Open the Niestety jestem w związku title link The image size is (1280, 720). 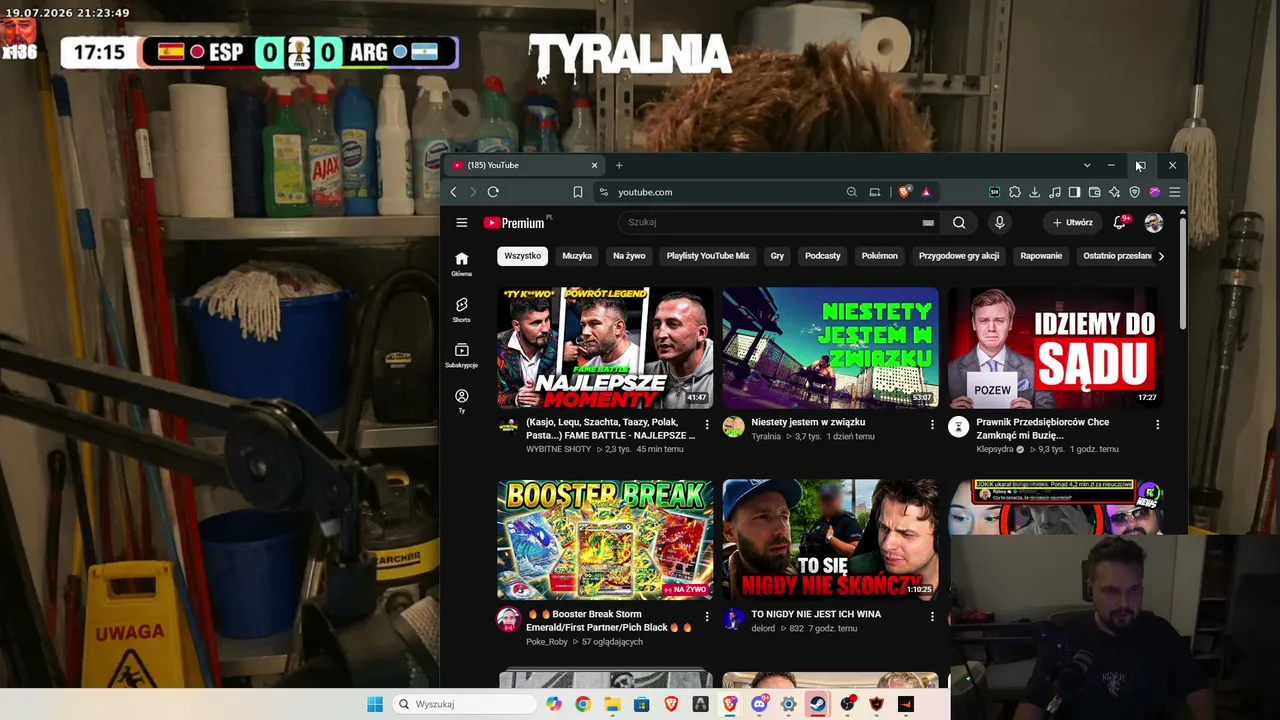(808, 422)
